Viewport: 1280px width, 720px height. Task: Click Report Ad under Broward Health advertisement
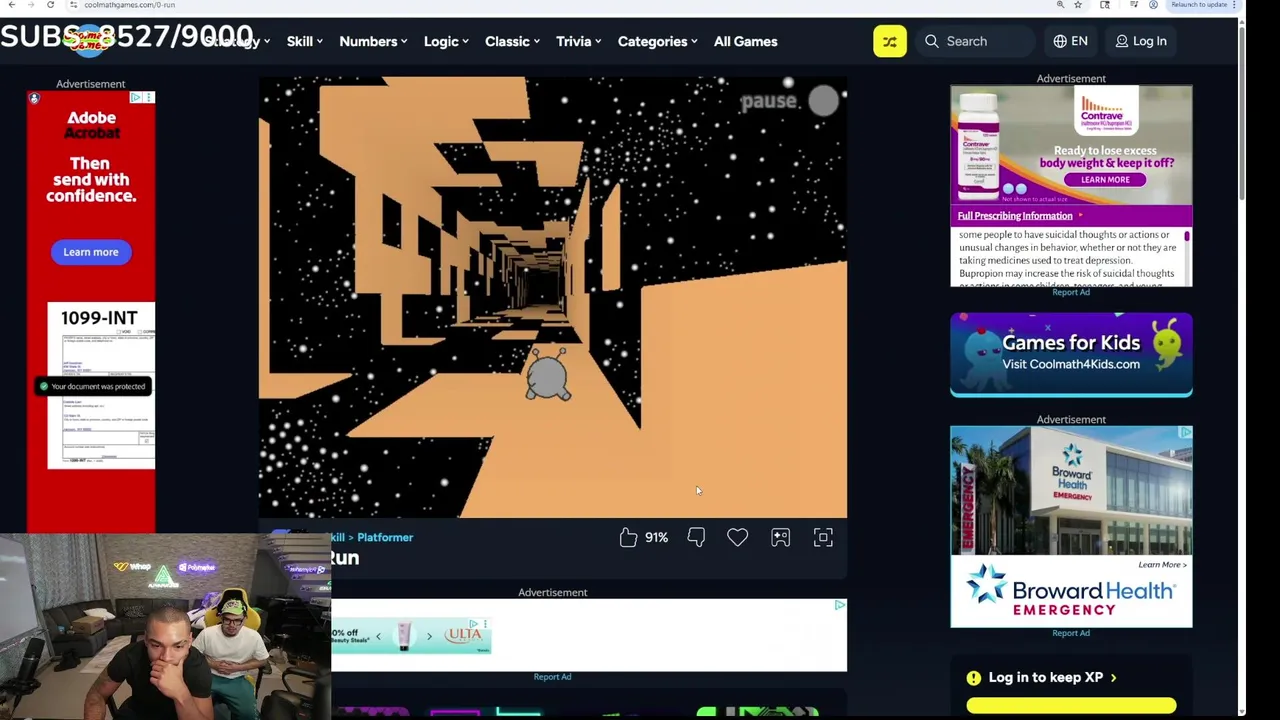1071,633
